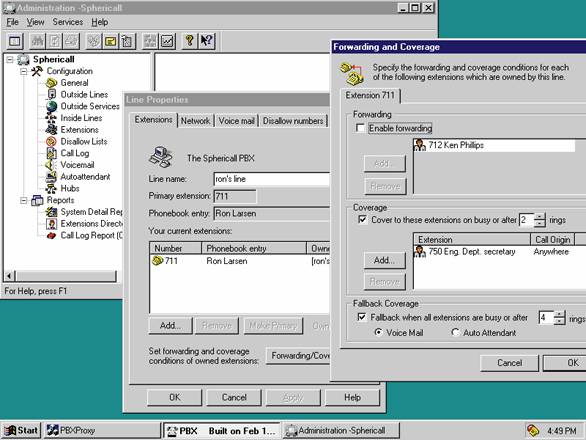Collapse the Sphericall root tree node
586x440 pixels.
[x=10, y=59]
